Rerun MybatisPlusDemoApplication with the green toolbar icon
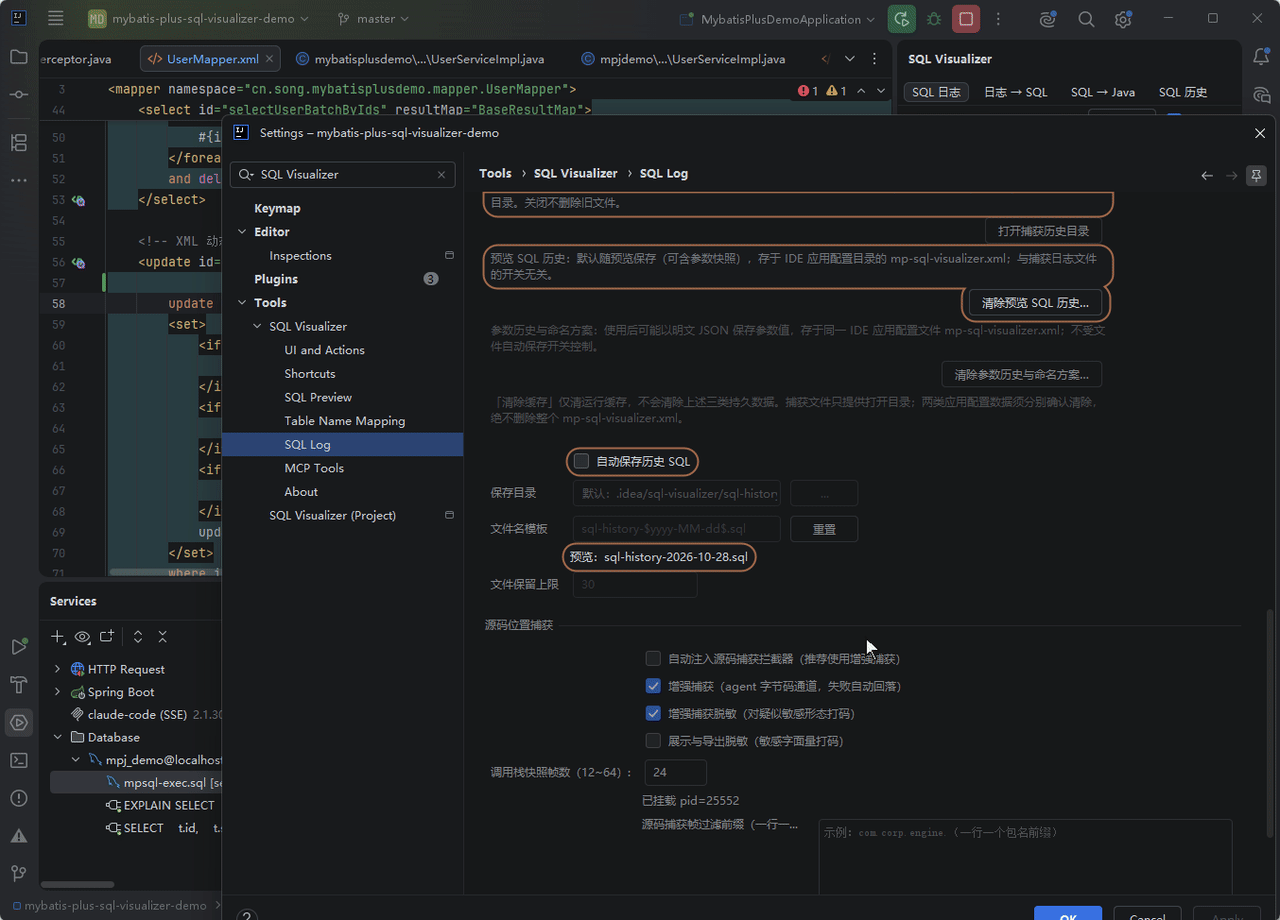This screenshot has height=920, width=1280. (903, 19)
